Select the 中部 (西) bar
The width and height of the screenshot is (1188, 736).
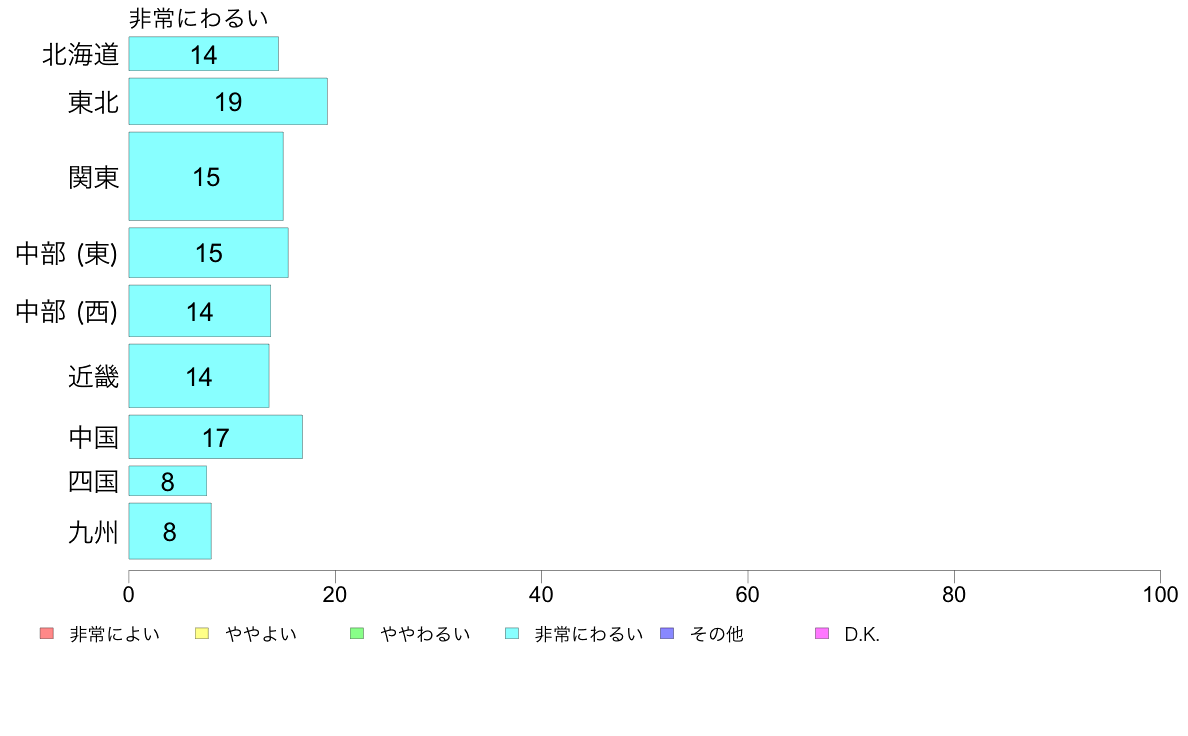tap(200, 312)
